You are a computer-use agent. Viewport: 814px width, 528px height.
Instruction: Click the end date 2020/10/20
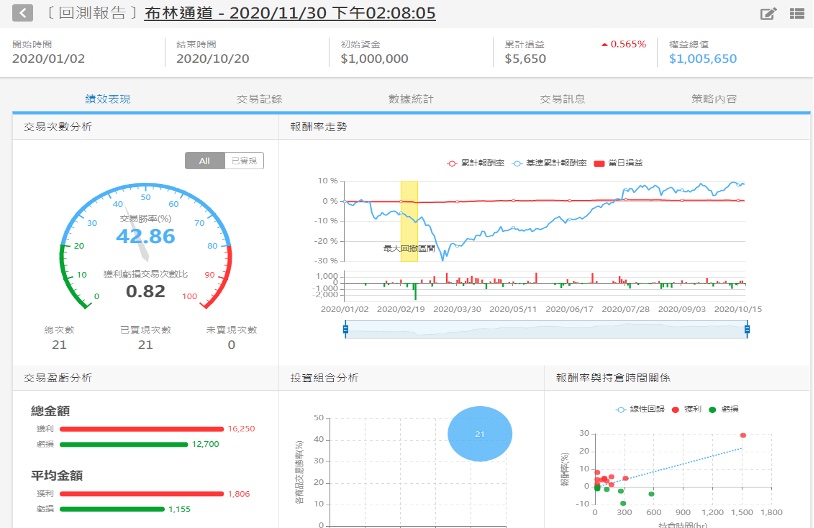(x=213, y=59)
